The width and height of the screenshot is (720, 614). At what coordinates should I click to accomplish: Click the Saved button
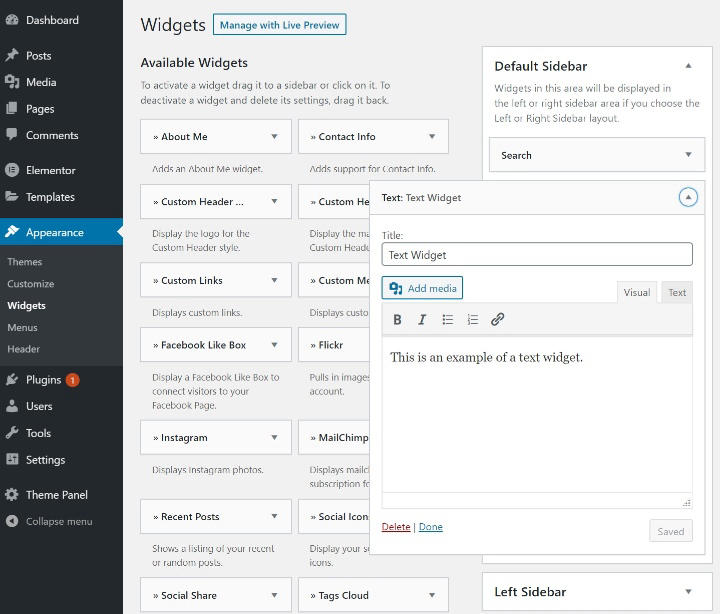(670, 531)
